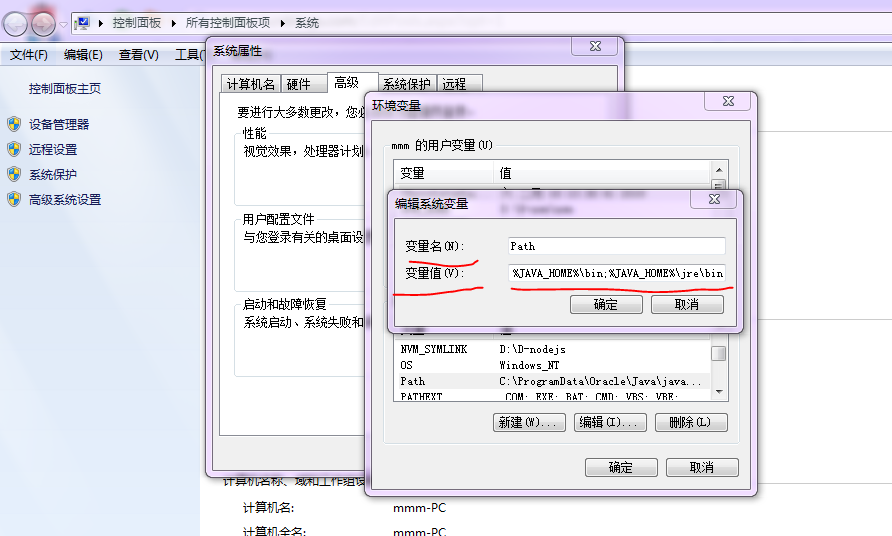Close the 环境变量 dialog

tap(728, 101)
